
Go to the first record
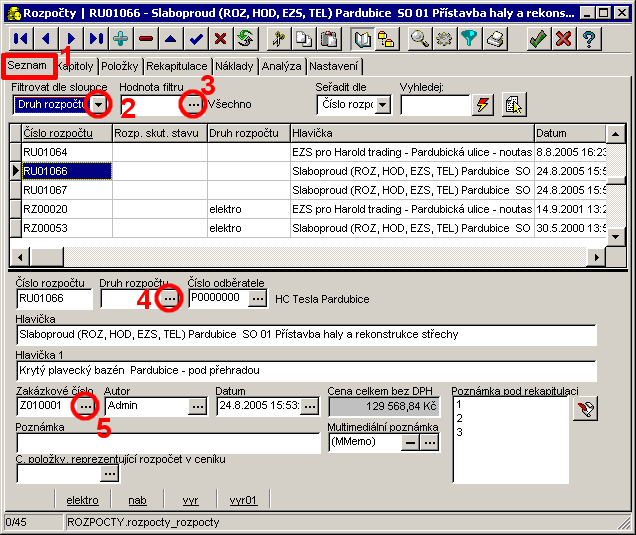[20, 39]
